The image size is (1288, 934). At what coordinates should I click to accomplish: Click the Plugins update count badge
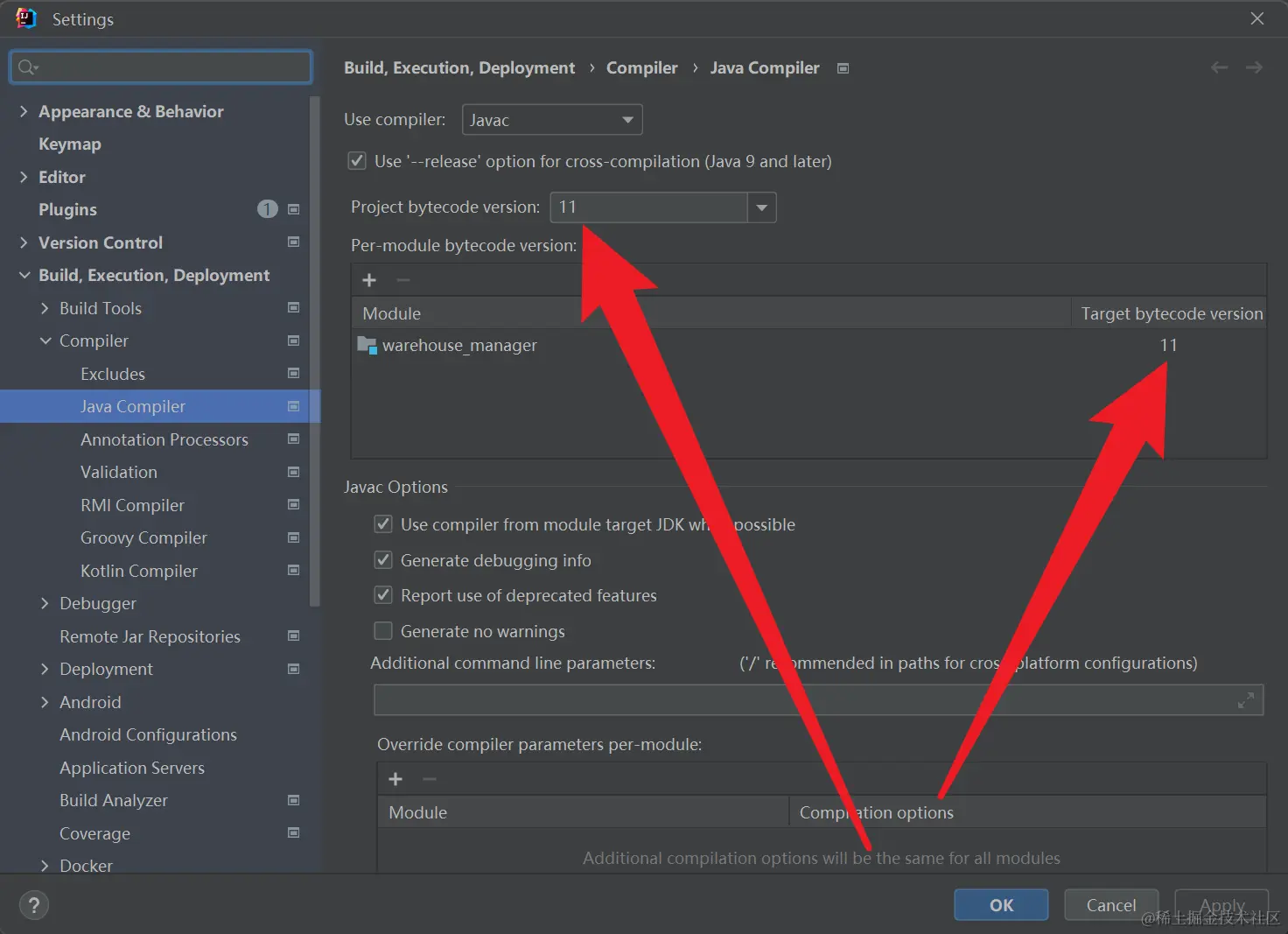pyautogui.click(x=268, y=209)
